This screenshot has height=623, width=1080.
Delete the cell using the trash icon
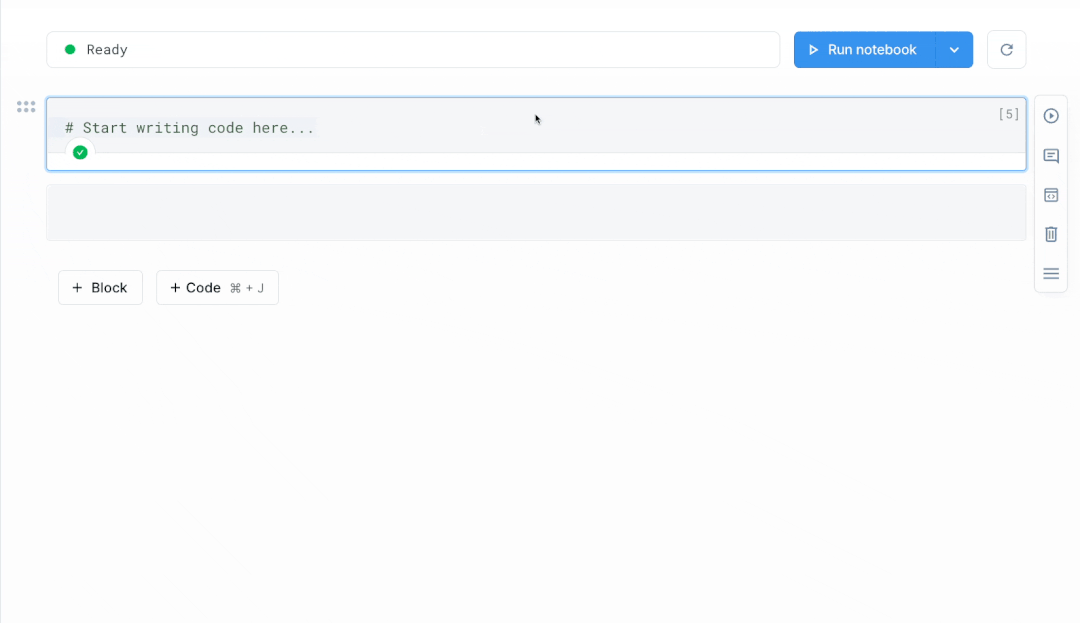1051,234
